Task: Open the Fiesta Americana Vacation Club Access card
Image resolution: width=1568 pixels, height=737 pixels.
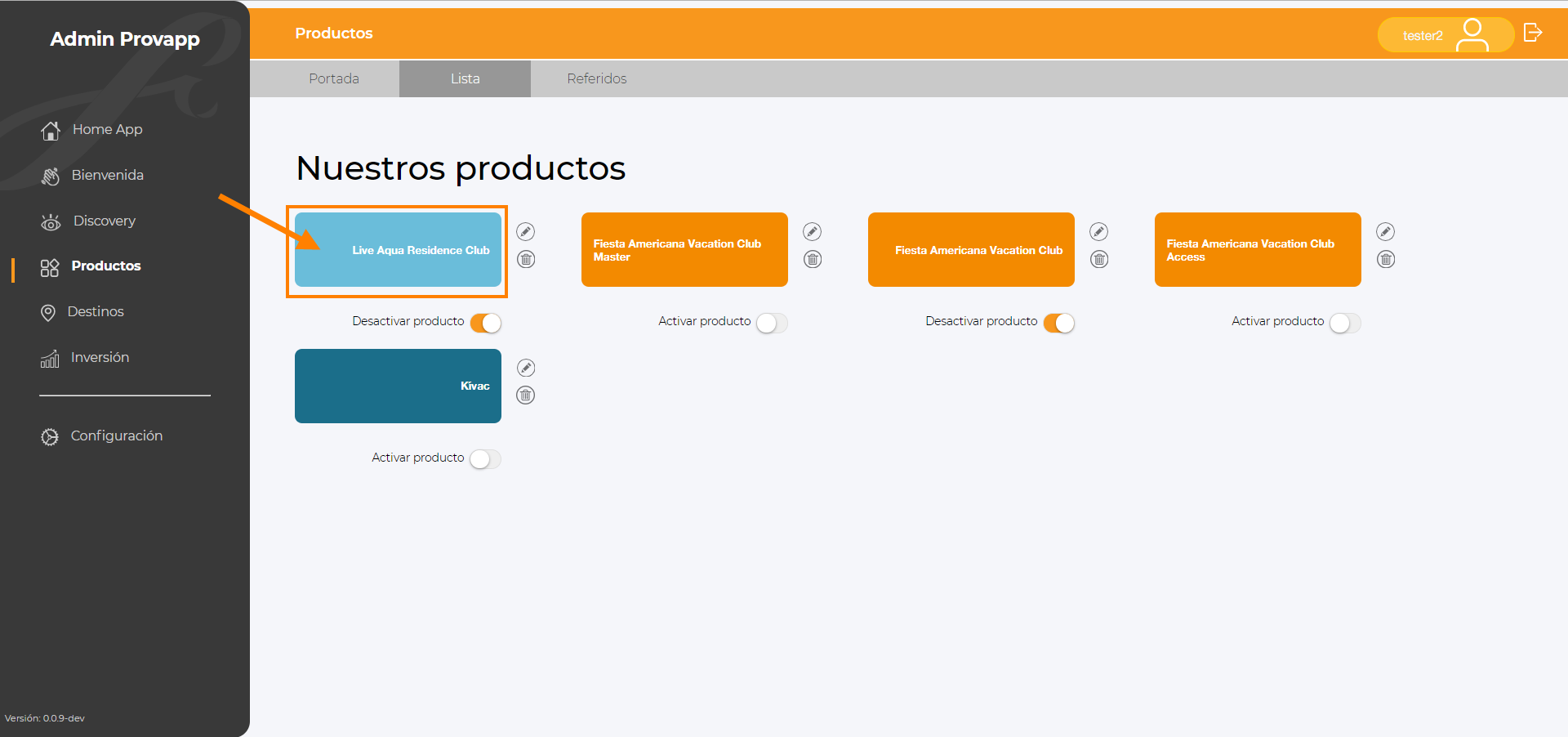Action: 1258,249
